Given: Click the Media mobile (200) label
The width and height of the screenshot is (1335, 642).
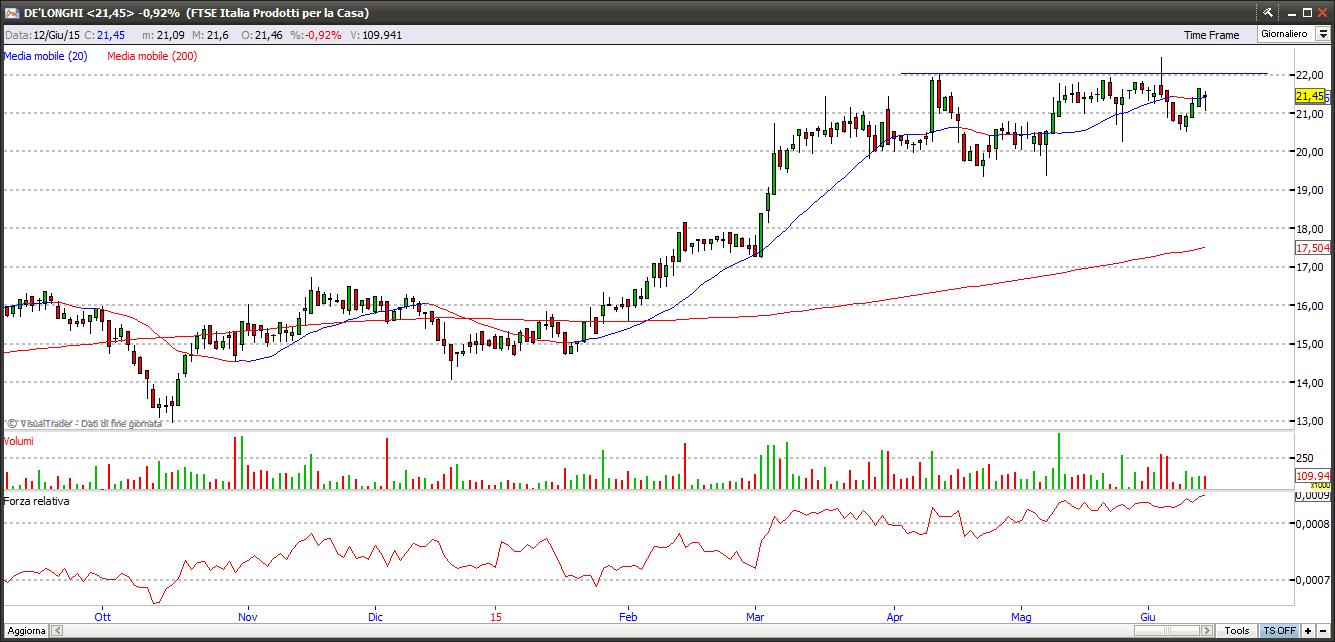Looking at the screenshot, I should [x=152, y=56].
